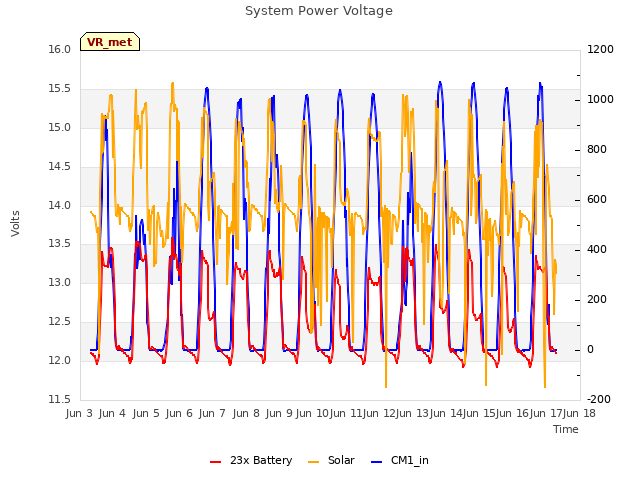The width and height of the screenshot is (640, 480).
Task: Click the 12.5 left axis value
Action: [x=59, y=322]
